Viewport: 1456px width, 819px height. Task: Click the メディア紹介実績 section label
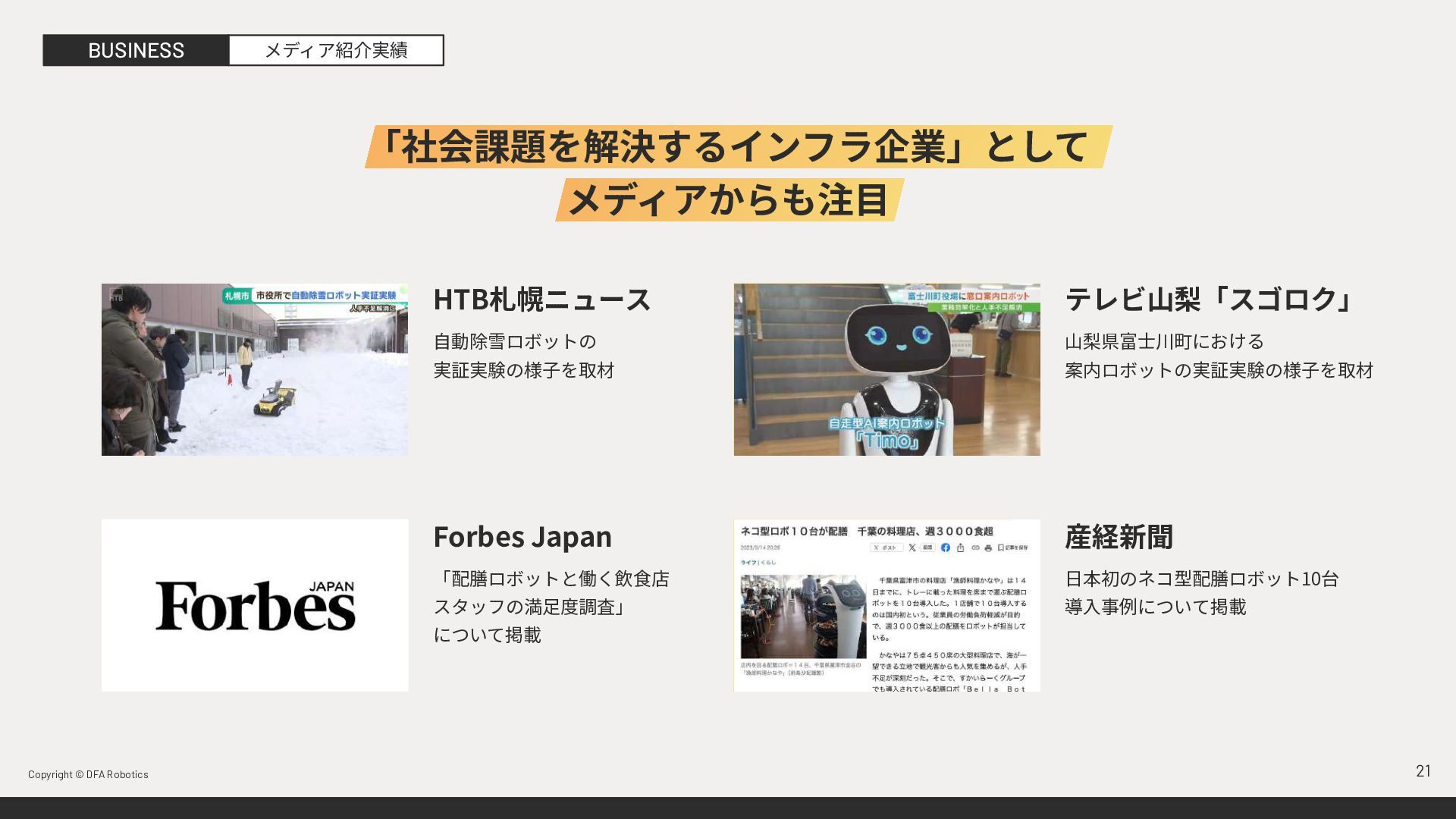(x=336, y=50)
